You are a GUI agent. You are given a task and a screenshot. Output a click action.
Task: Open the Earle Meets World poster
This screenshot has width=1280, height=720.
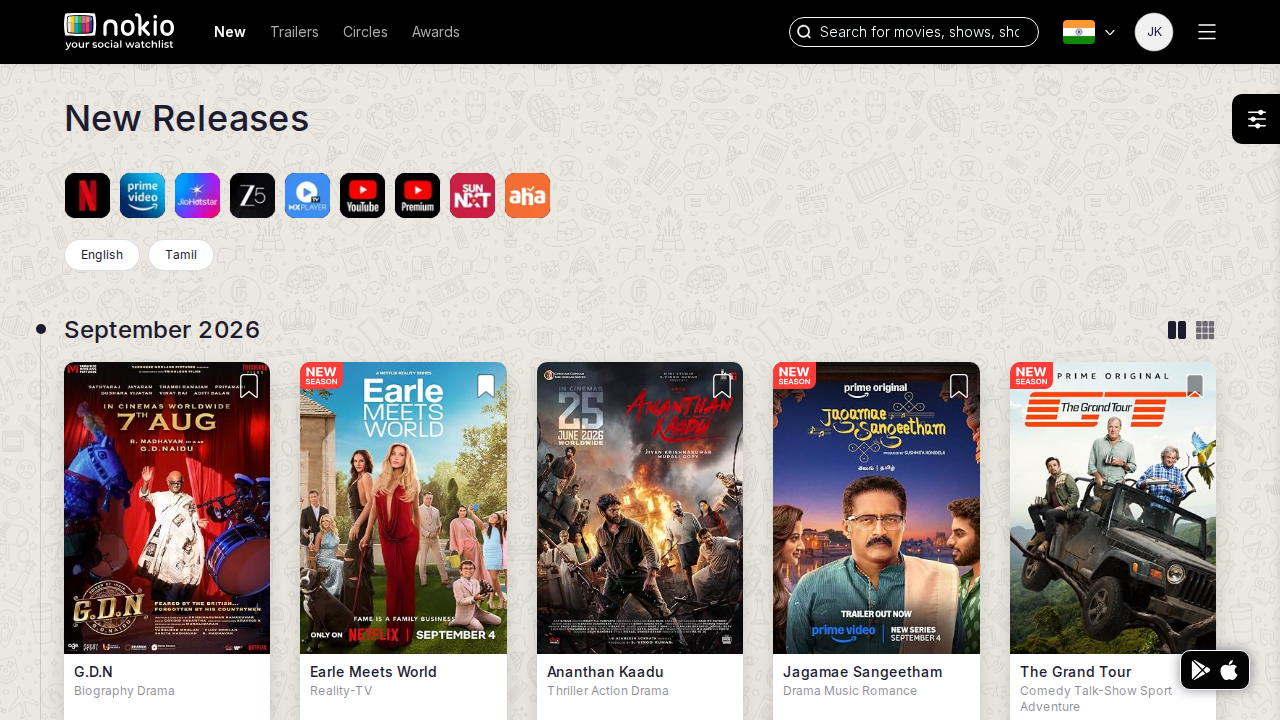pyautogui.click(x=403, y=508)
